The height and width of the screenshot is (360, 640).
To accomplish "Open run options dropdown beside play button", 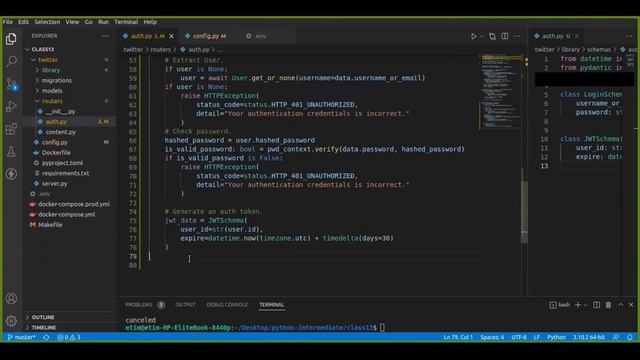I will pos(482,36).
